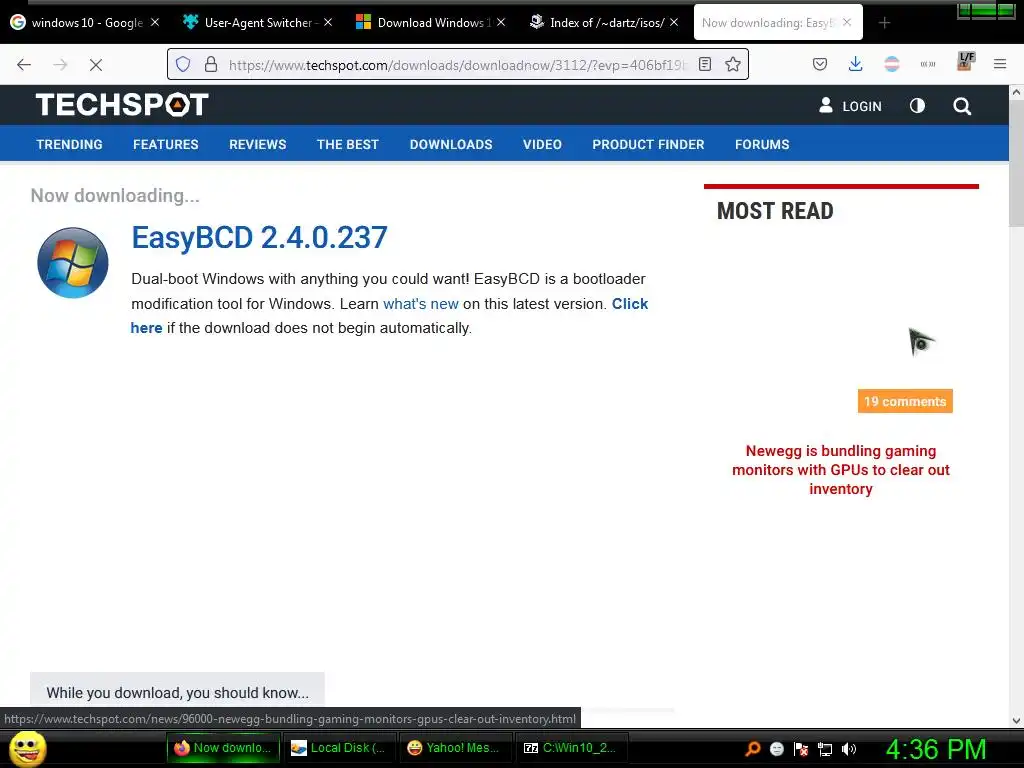This screenshot has width=1024, height=768.
Task: Switch to the Yahoo! Messenger taskbar window
Action: pyautogui.click(x=455, y=748)
